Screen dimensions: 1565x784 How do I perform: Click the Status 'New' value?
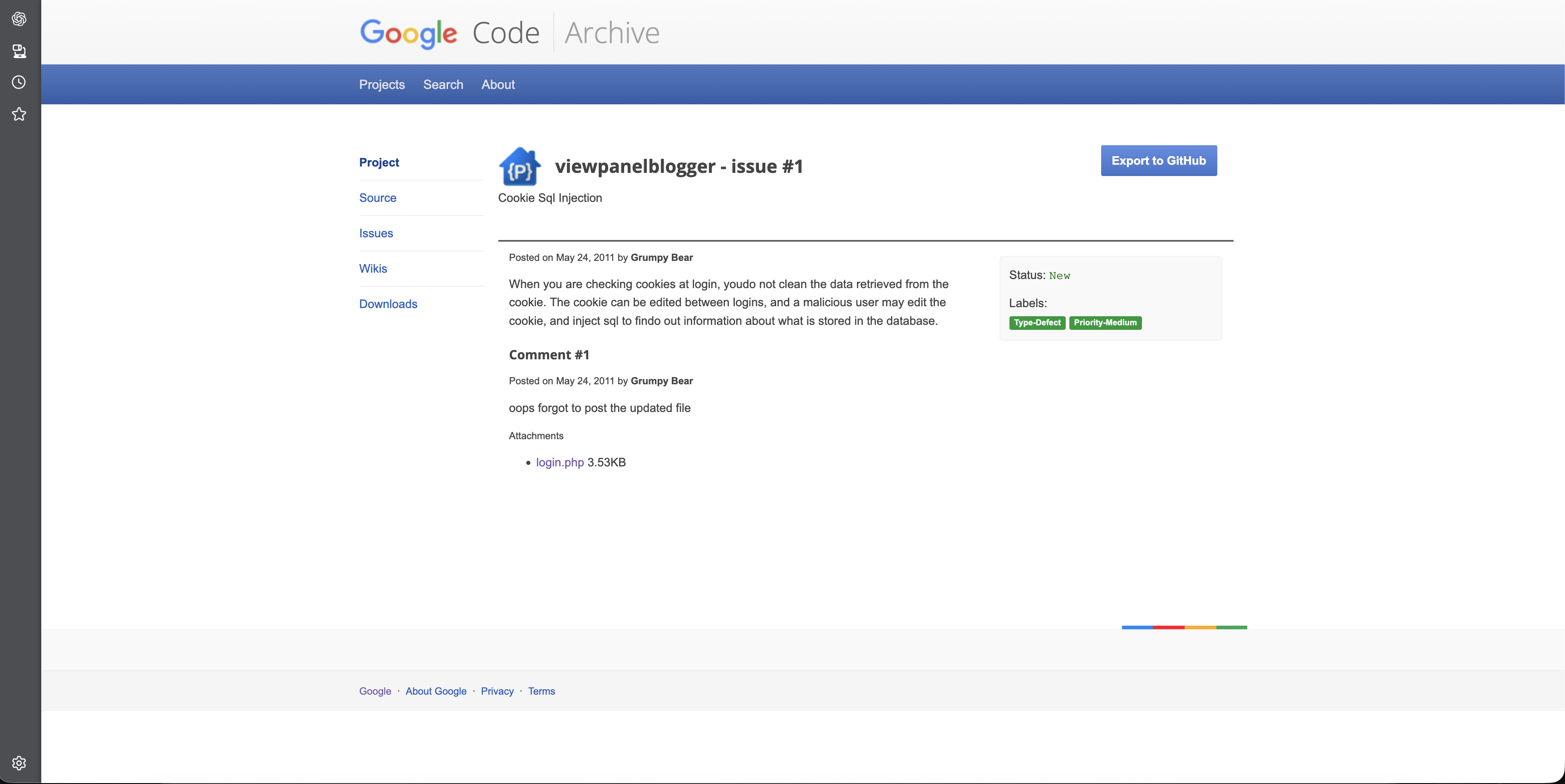point(1059,276)
